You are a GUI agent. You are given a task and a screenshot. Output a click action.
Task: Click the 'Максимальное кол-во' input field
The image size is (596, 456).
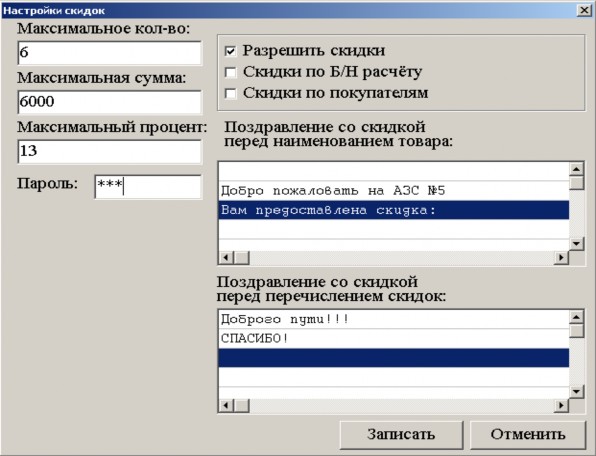(109, 53)
